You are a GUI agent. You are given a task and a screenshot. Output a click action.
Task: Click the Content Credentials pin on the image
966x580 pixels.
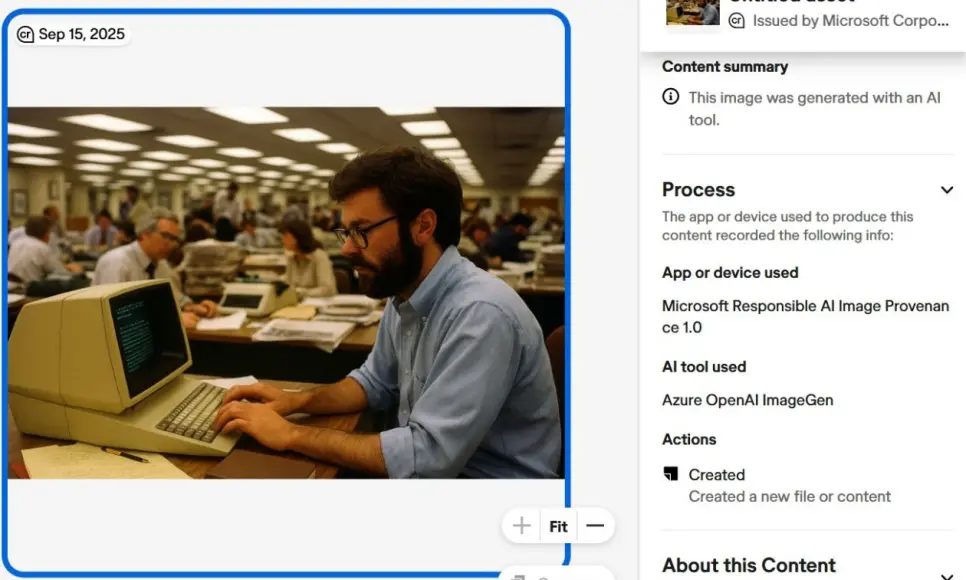(x=26, y=35)
